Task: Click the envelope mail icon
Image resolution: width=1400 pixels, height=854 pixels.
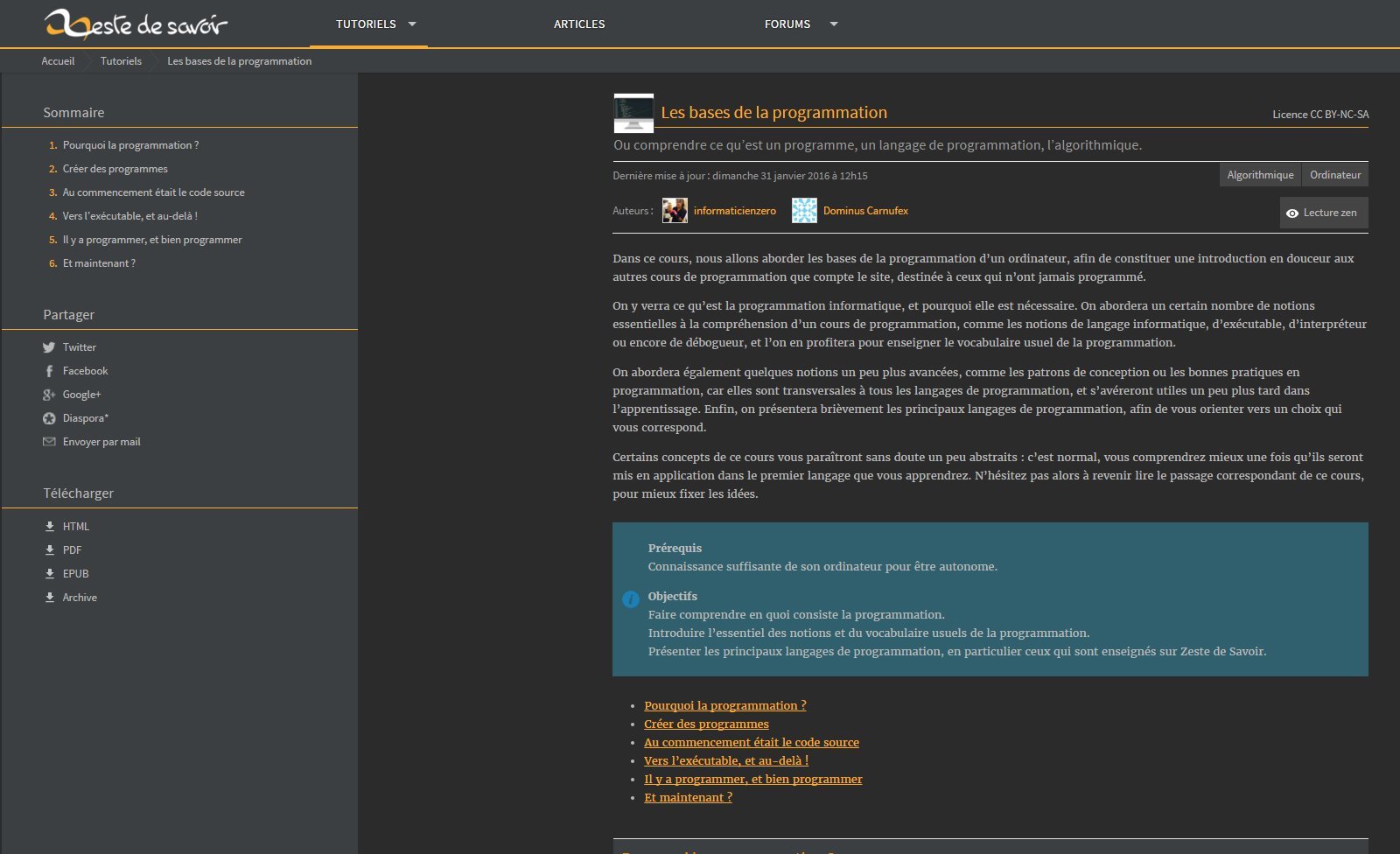Action: [x=49, y=442]
